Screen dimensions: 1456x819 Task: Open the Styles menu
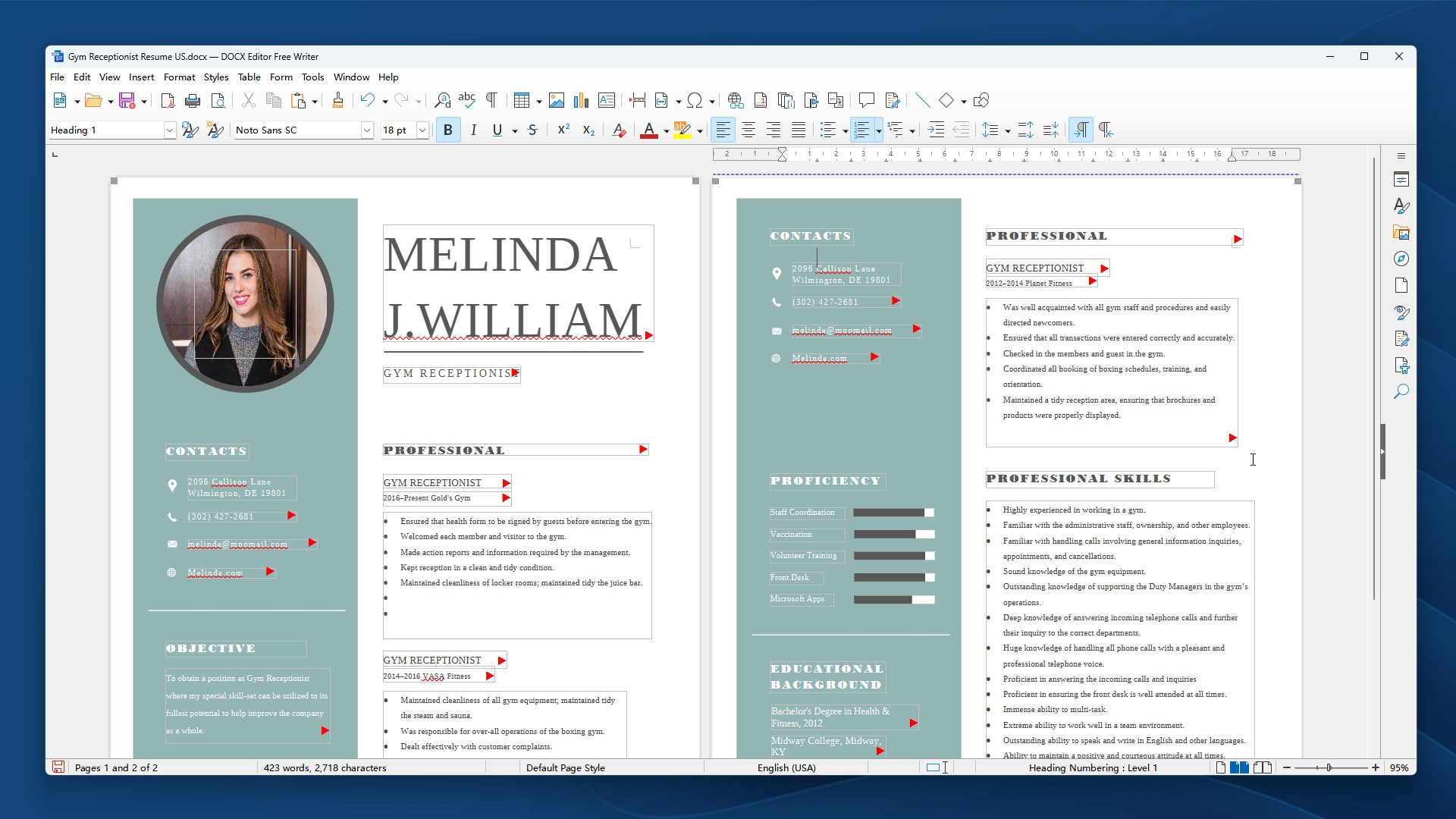[x=216, y=77]
